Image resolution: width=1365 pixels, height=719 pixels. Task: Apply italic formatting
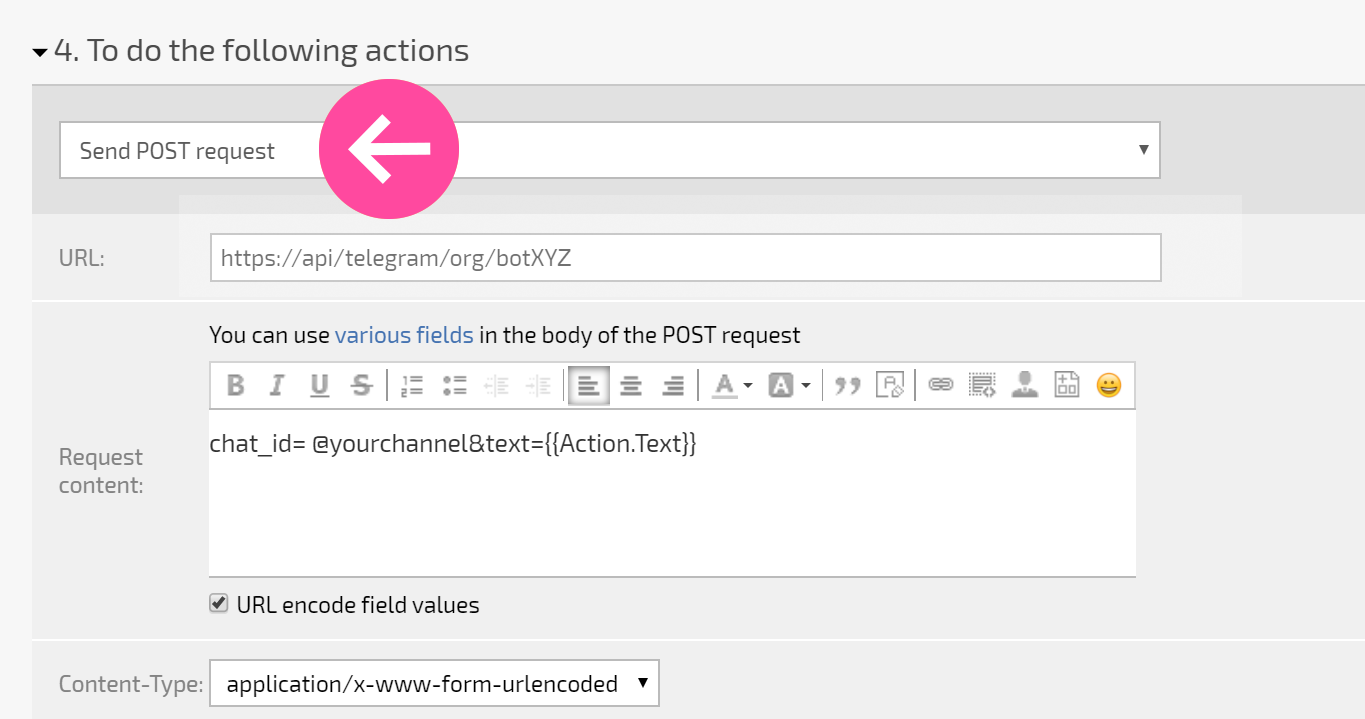277,385
